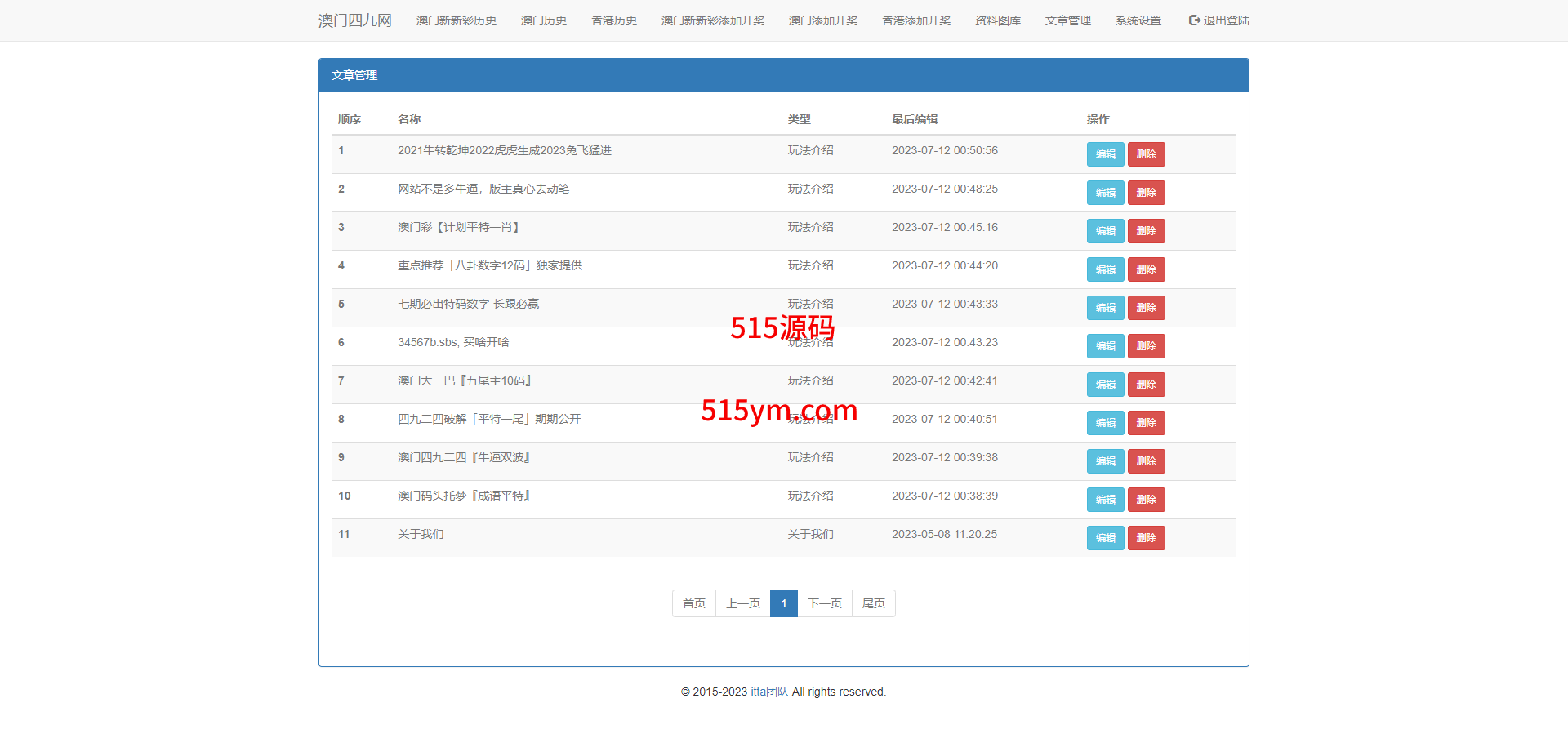Navigate to 澳门添加开奖 menu item
This screenshot has height=743, width=1568.
coord(822,20)
